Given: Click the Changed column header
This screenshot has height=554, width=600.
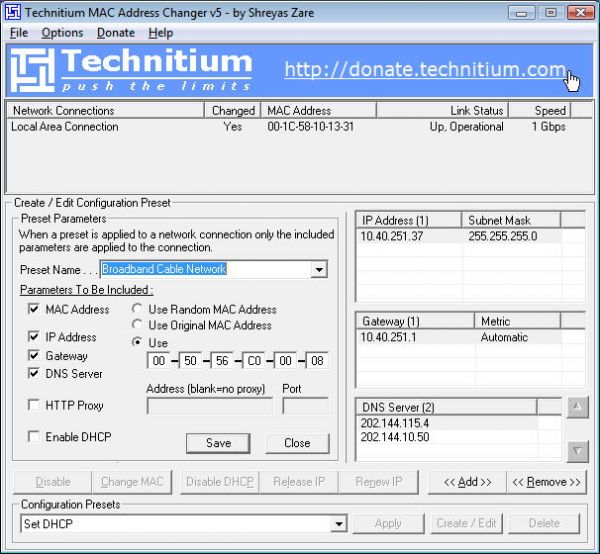Looking at the screenshot, I should 233,111.
